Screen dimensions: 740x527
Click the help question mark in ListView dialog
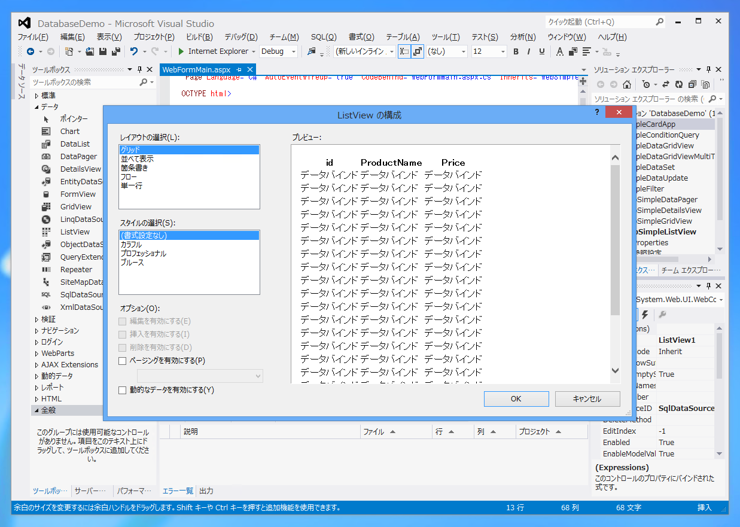tap(597, 112)
